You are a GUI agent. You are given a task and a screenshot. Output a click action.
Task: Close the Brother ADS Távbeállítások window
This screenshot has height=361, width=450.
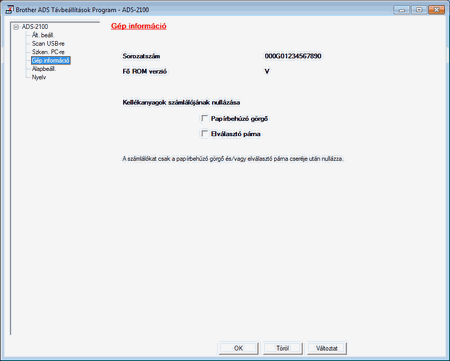(x=437, y=10)
